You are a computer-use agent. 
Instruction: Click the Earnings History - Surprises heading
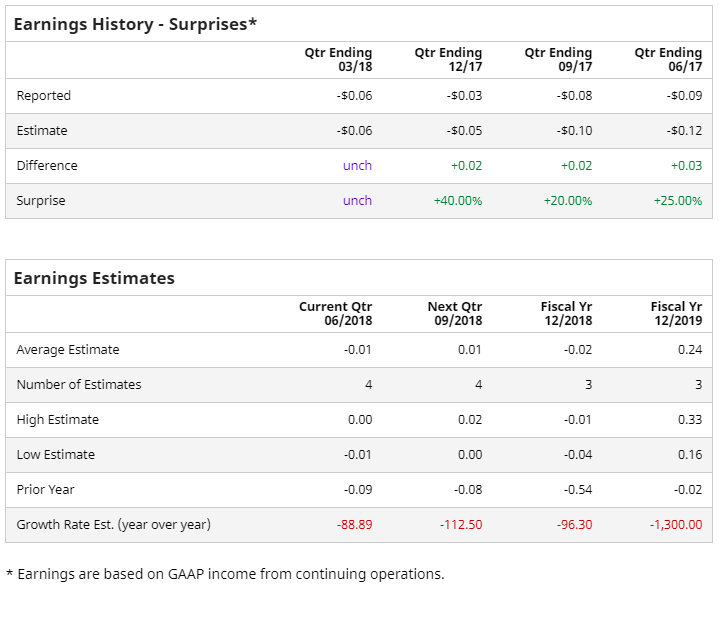(135, 23)
